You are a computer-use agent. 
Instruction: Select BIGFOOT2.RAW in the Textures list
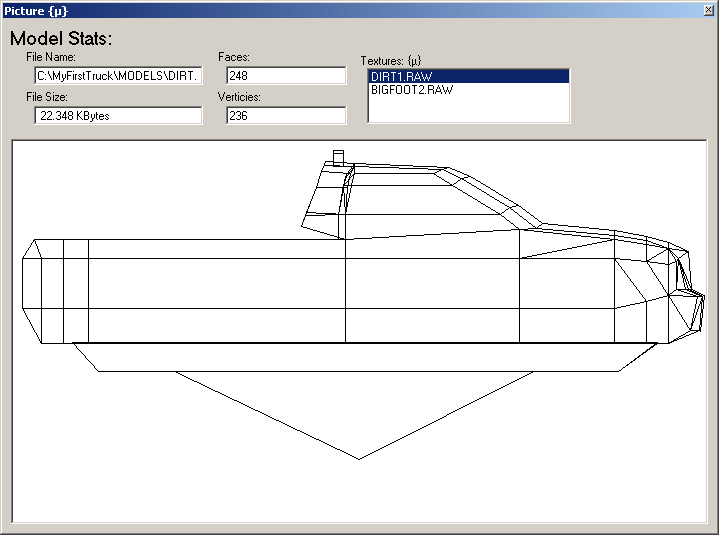pyautogui.click(x=412, y=90)
